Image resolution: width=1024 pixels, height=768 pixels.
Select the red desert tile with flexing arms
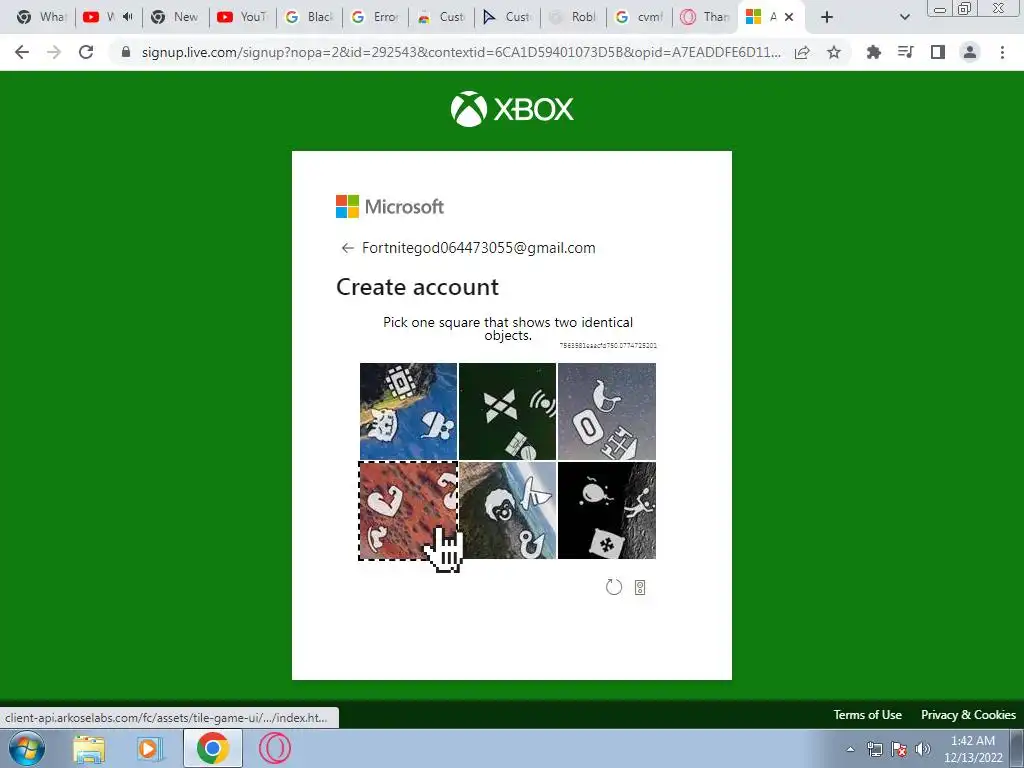(408, 511)
